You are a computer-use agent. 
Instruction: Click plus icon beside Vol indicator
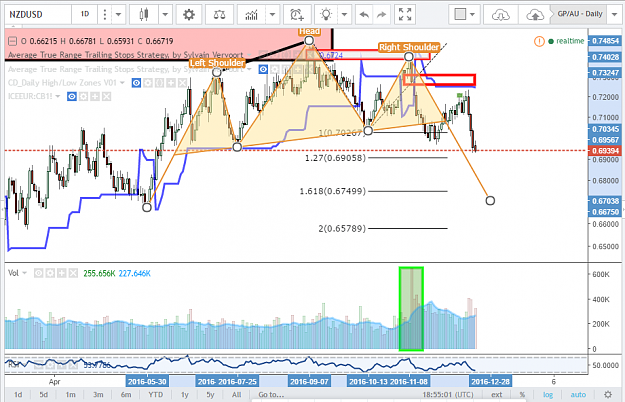(61, 273)
